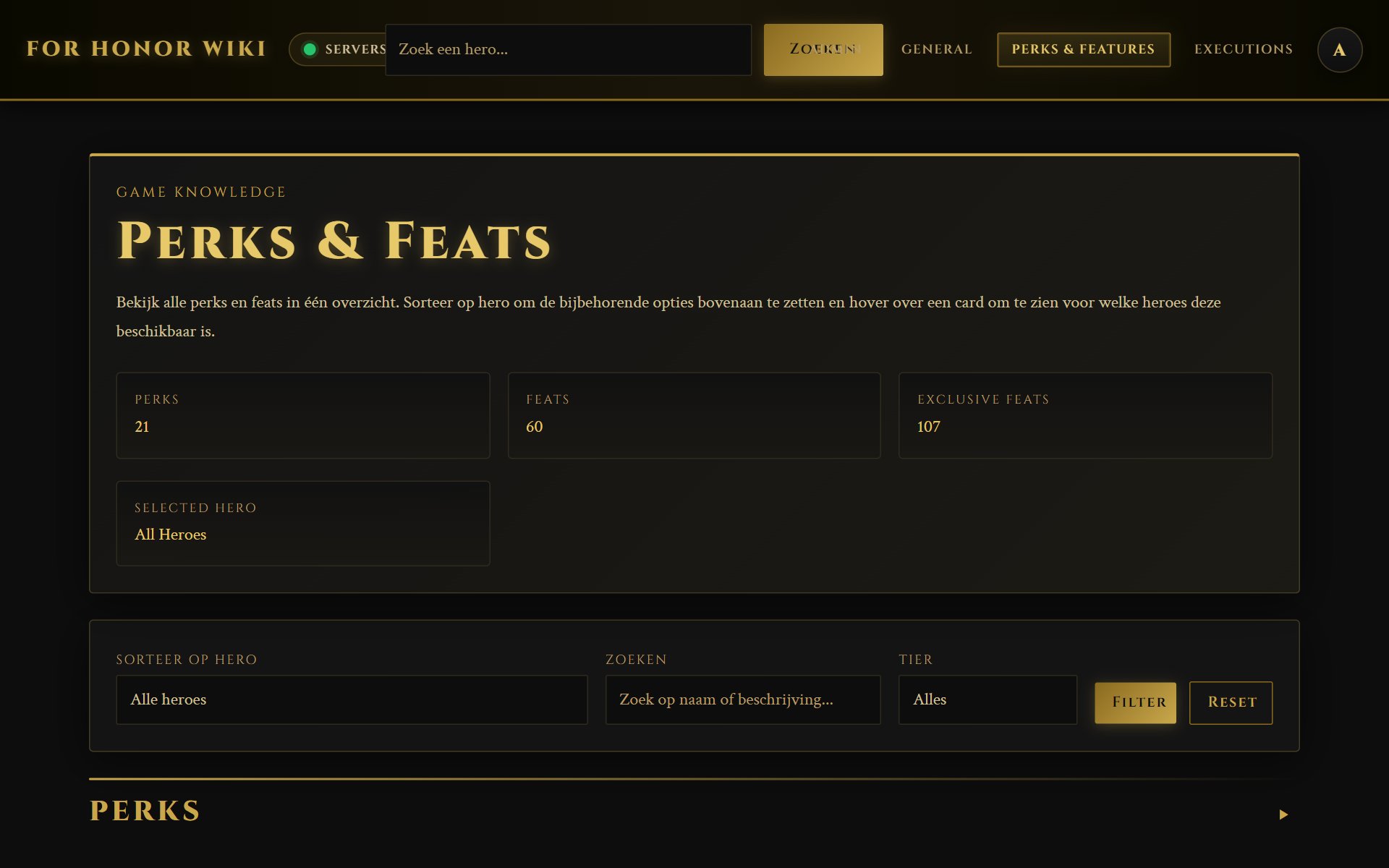The width and height of the screenshot is (1389, 868).
Task: Focus 'Zoek op naam of beschrijving' field
Action: pos(742,699)
